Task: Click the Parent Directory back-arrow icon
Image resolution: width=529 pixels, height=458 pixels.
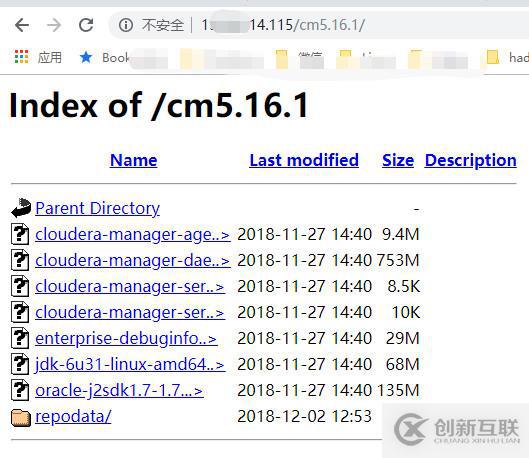Action: click(21, 208)
